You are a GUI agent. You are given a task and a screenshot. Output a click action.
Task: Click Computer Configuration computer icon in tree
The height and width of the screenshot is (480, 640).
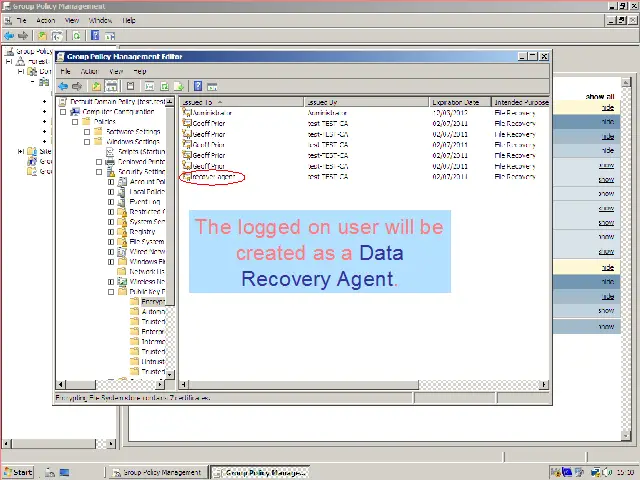75,111
